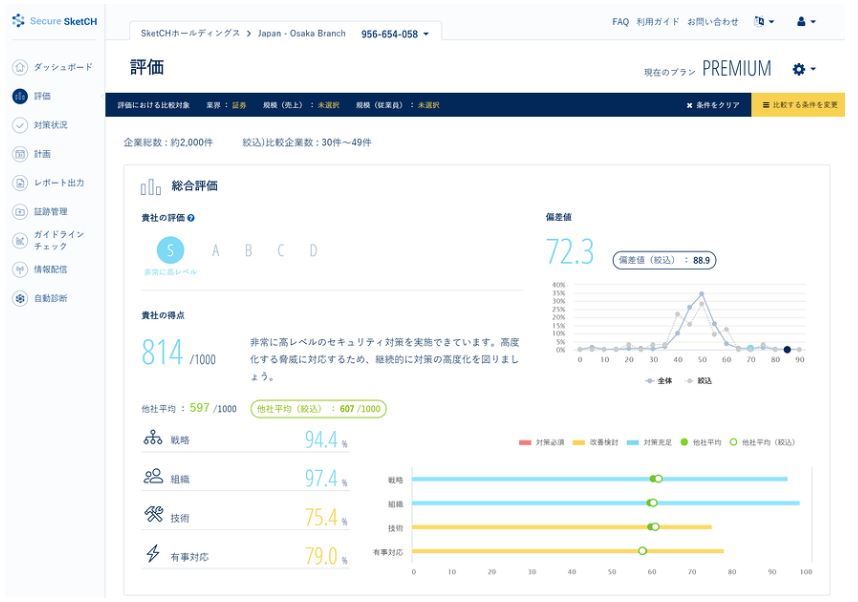Screen dimensions: 858x602
Task: Click the 証跡管理 folder icon
Action: [19, 212]
